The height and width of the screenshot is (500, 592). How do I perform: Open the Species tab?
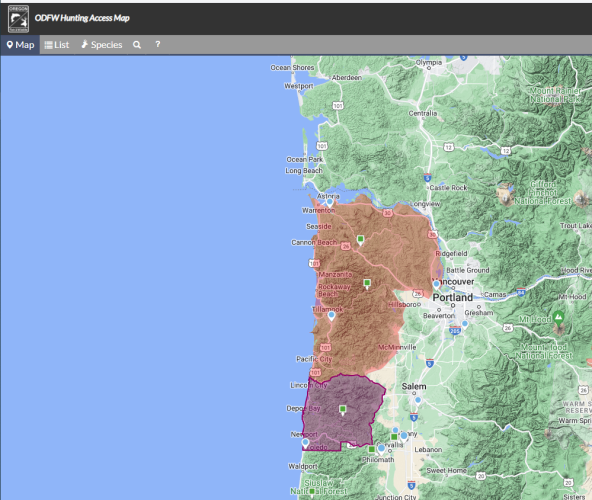click(102, 45)
